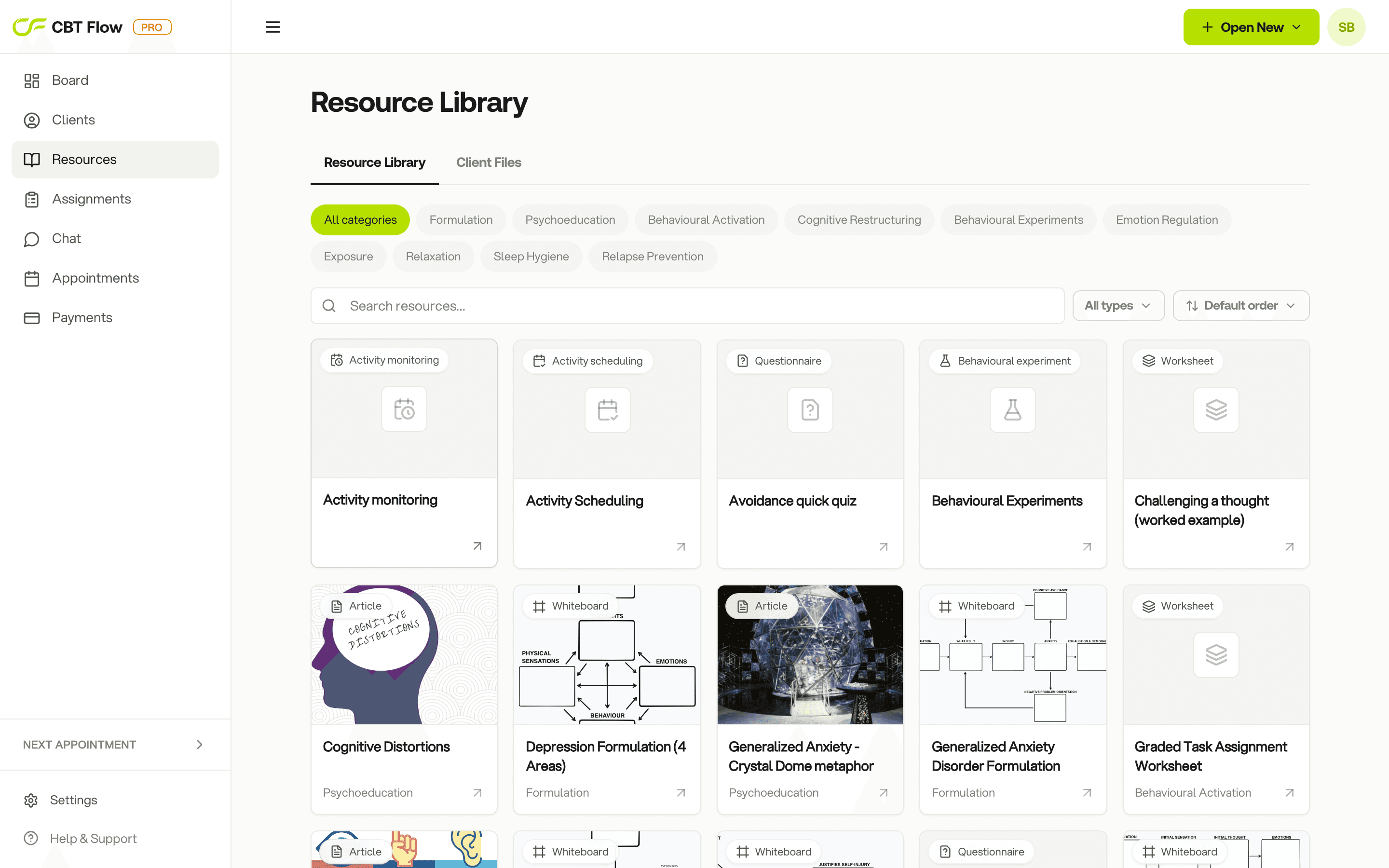1389x868 pixels.
Task: Click the Activity scheduling calendar center icon
Action: [607, 410]
